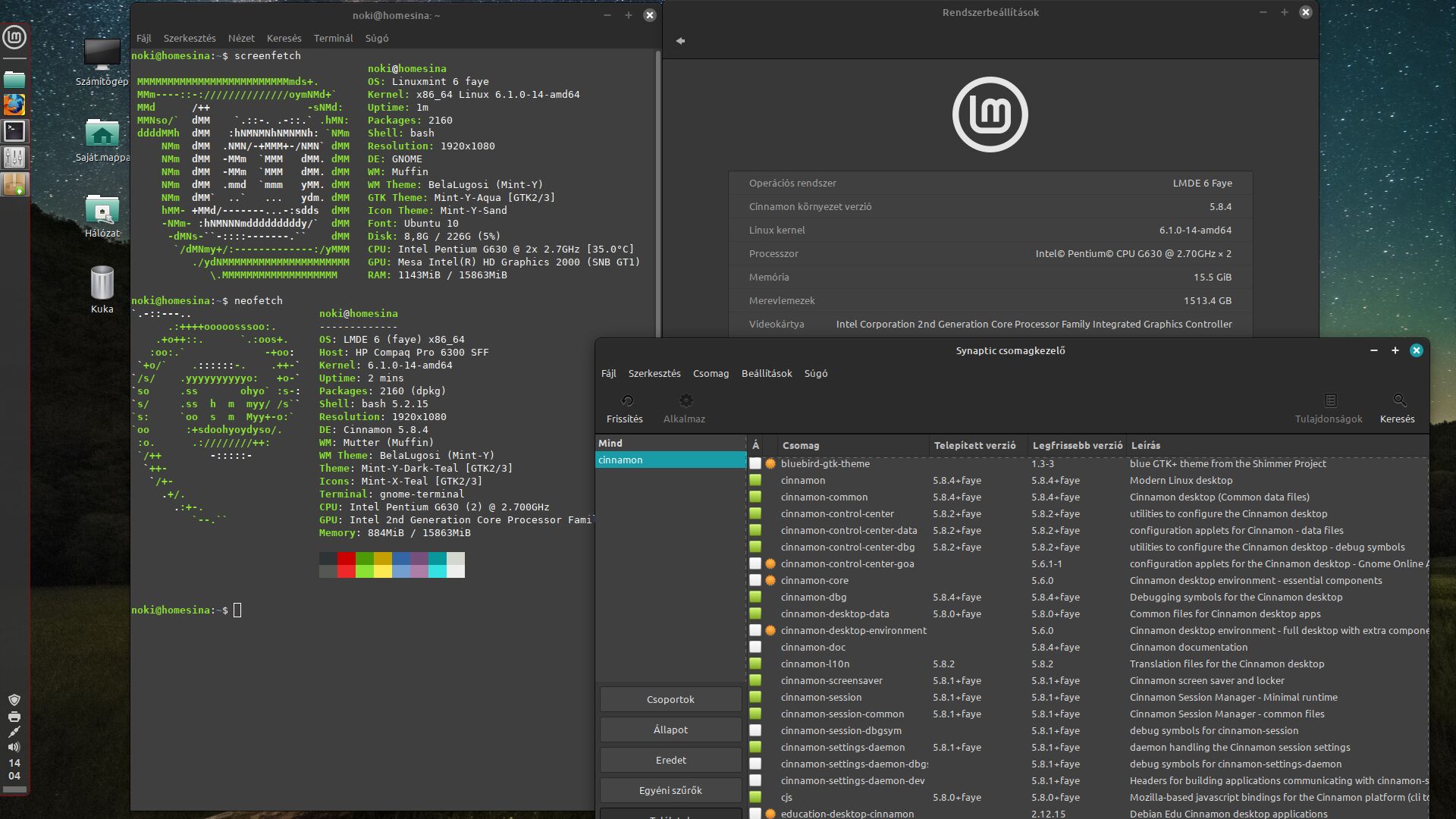
Task: Sort by the Leírás column header
Action: (x=1279, y=445)
